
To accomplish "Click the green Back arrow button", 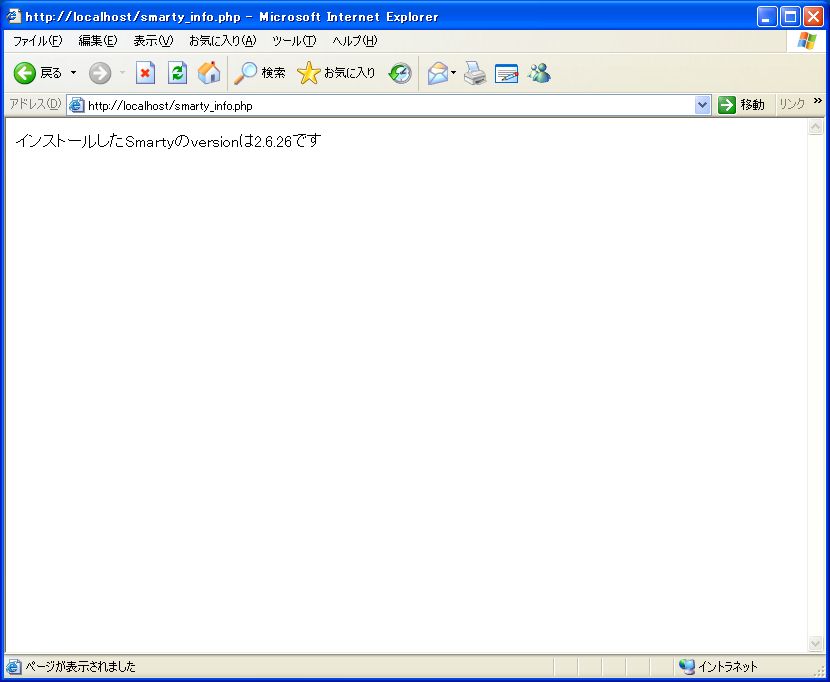I will pyautogui.click(x=24, y=73).
